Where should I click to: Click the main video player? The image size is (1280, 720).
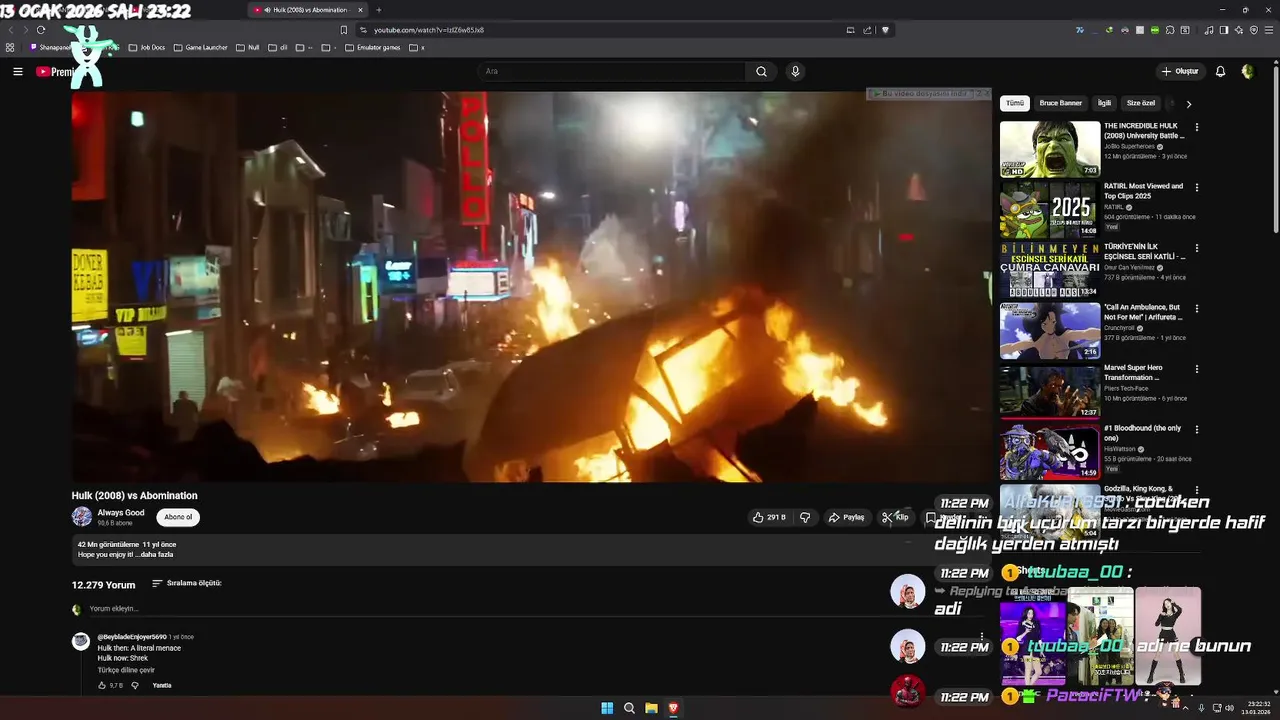pyautogui.click(x=531, y=287)
